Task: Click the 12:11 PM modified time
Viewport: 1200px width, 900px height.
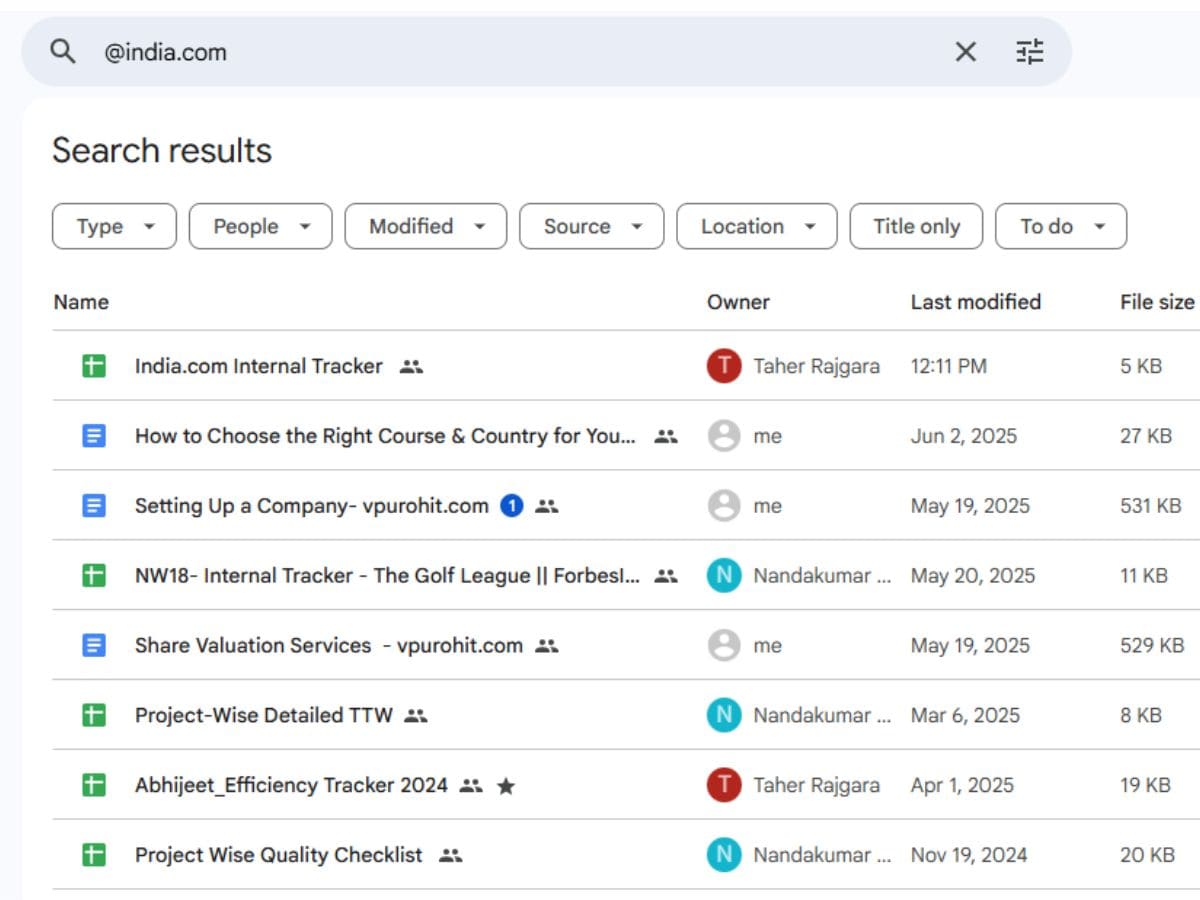Action: pos(948,366)
